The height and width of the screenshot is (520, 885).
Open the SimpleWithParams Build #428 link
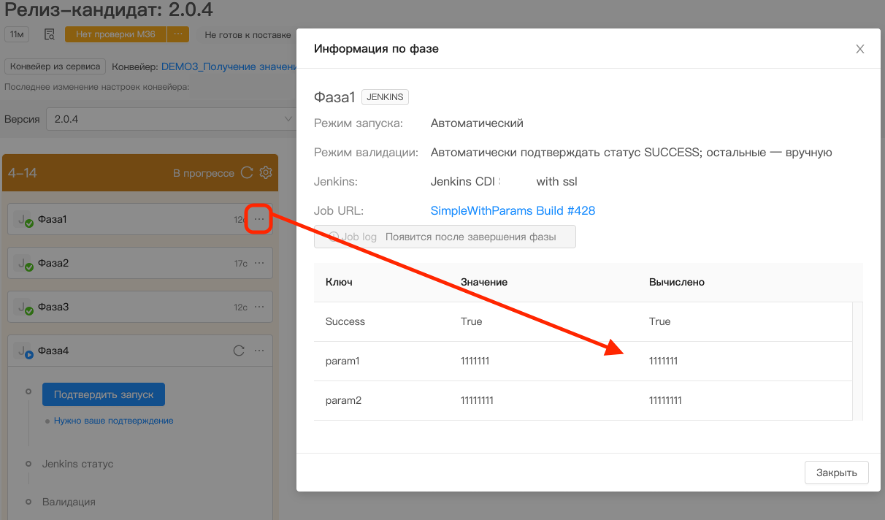[512, 211]
